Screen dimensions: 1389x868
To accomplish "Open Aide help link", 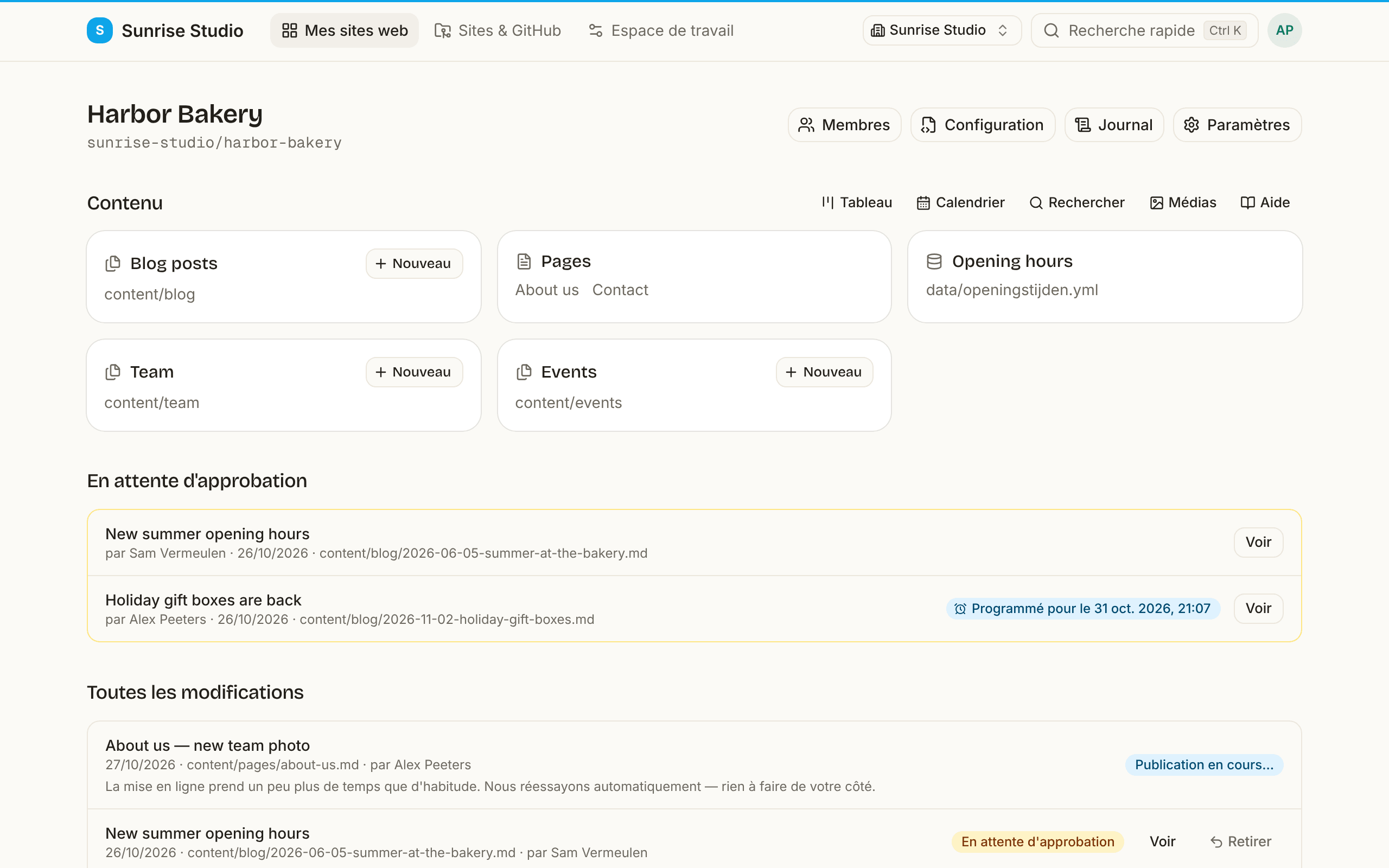I will point(1265,203).
